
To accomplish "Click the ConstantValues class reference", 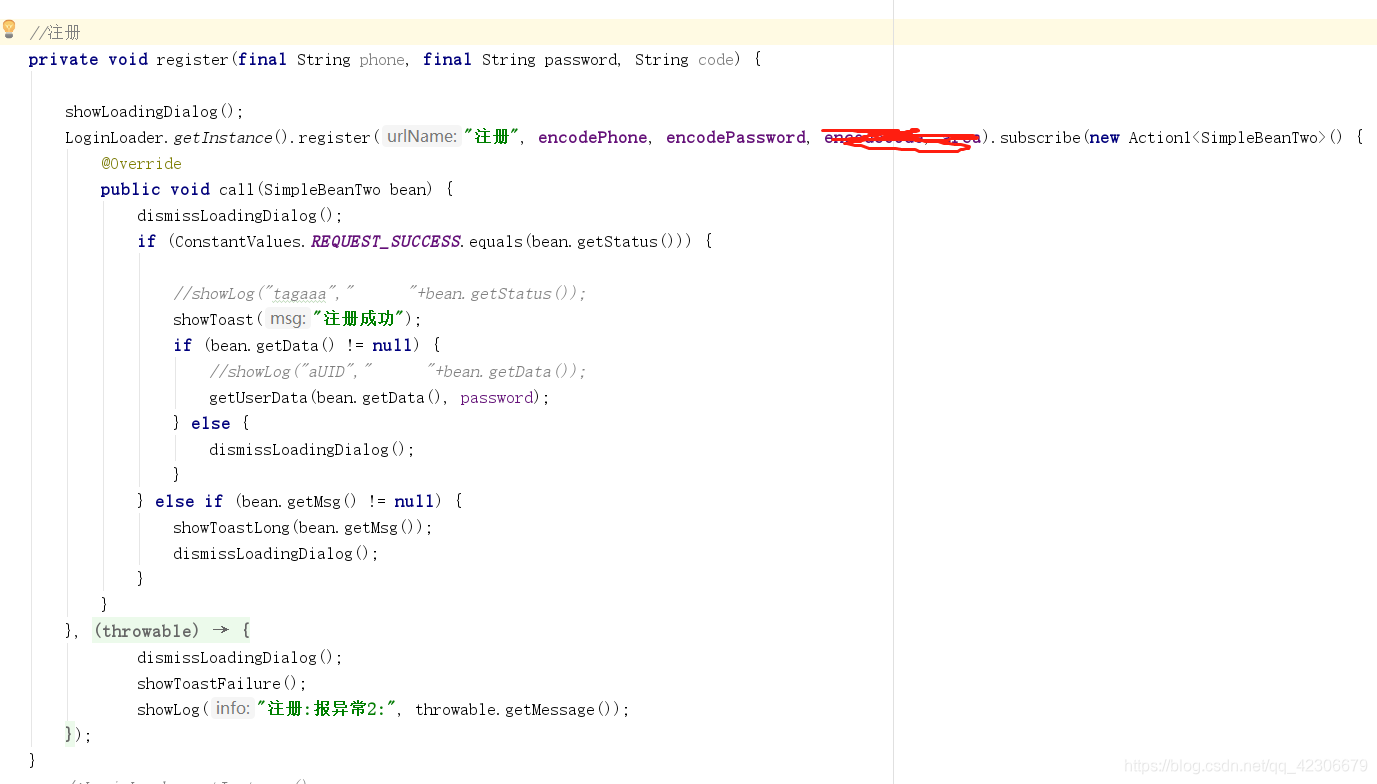I will [x=239, y=242].
